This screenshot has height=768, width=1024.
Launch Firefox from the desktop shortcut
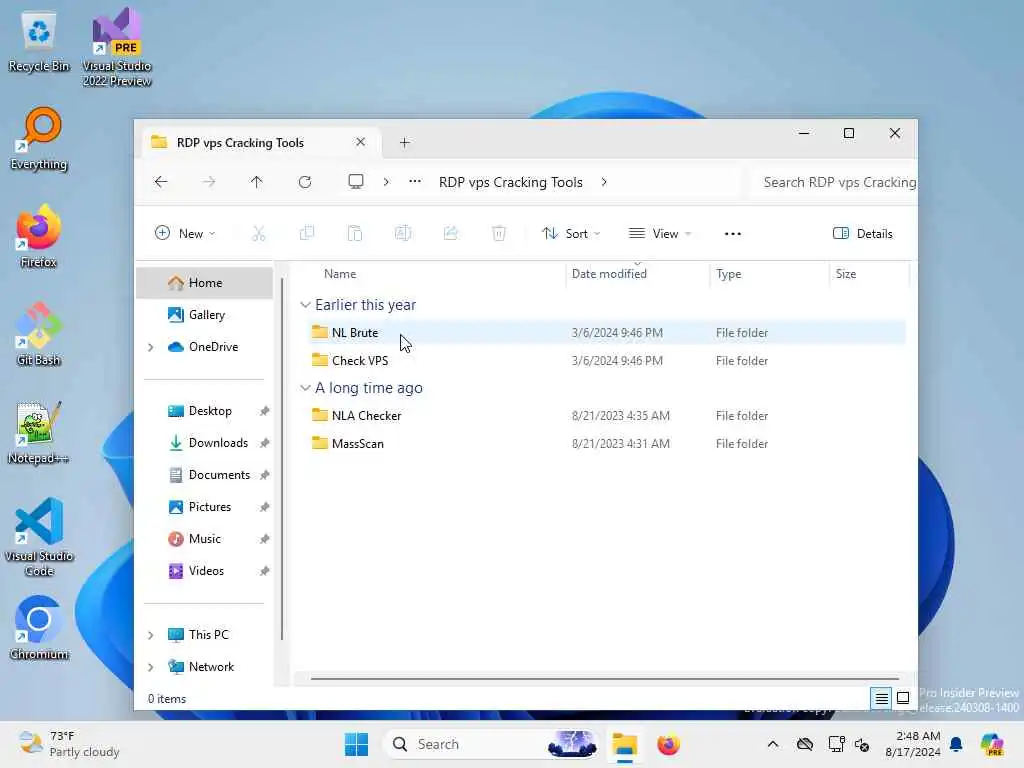(x=39, y=237)
